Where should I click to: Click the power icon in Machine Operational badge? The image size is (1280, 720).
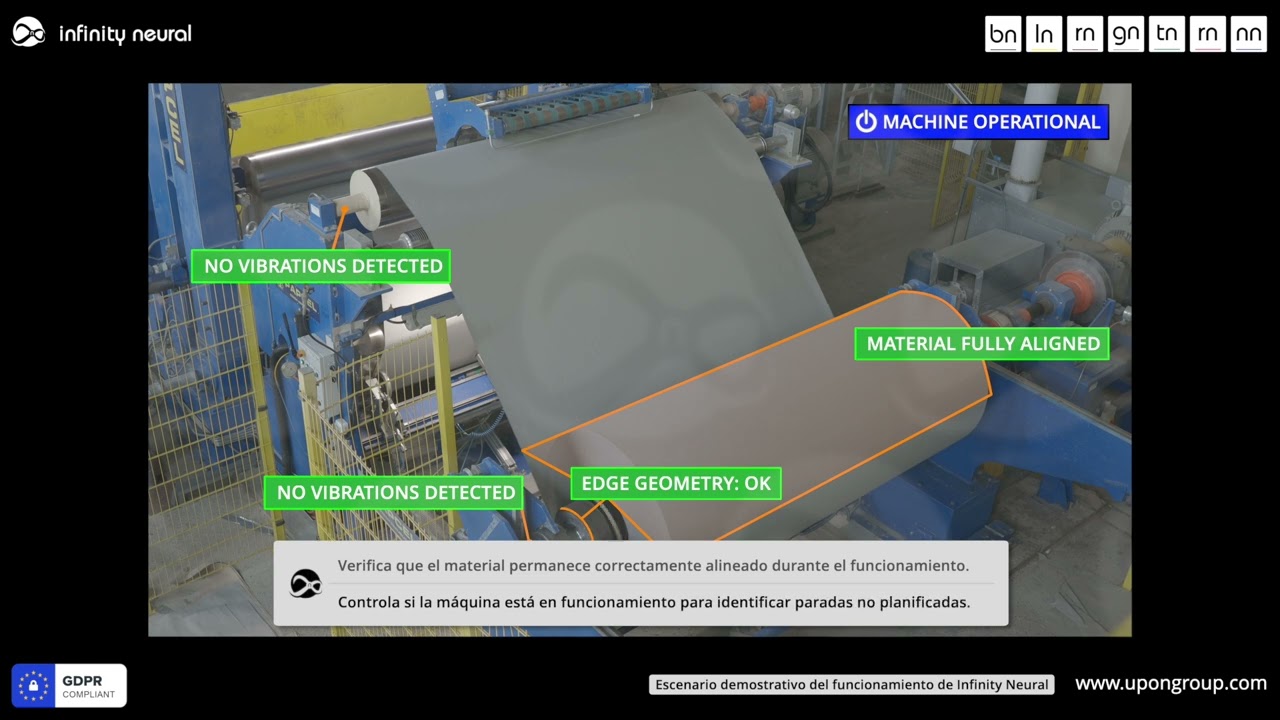[866, 122]
